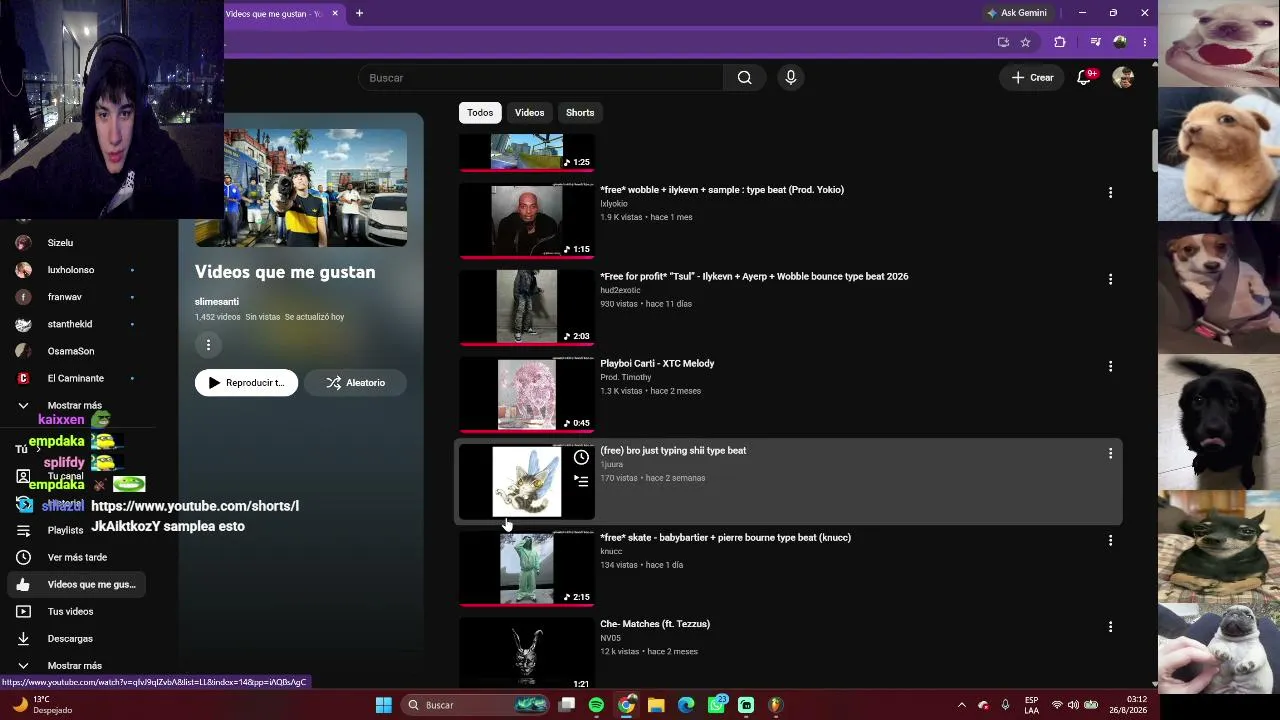Open 'Ver más tarde' in sidebar
The image size is (1280, 720).
coord(76,557)
